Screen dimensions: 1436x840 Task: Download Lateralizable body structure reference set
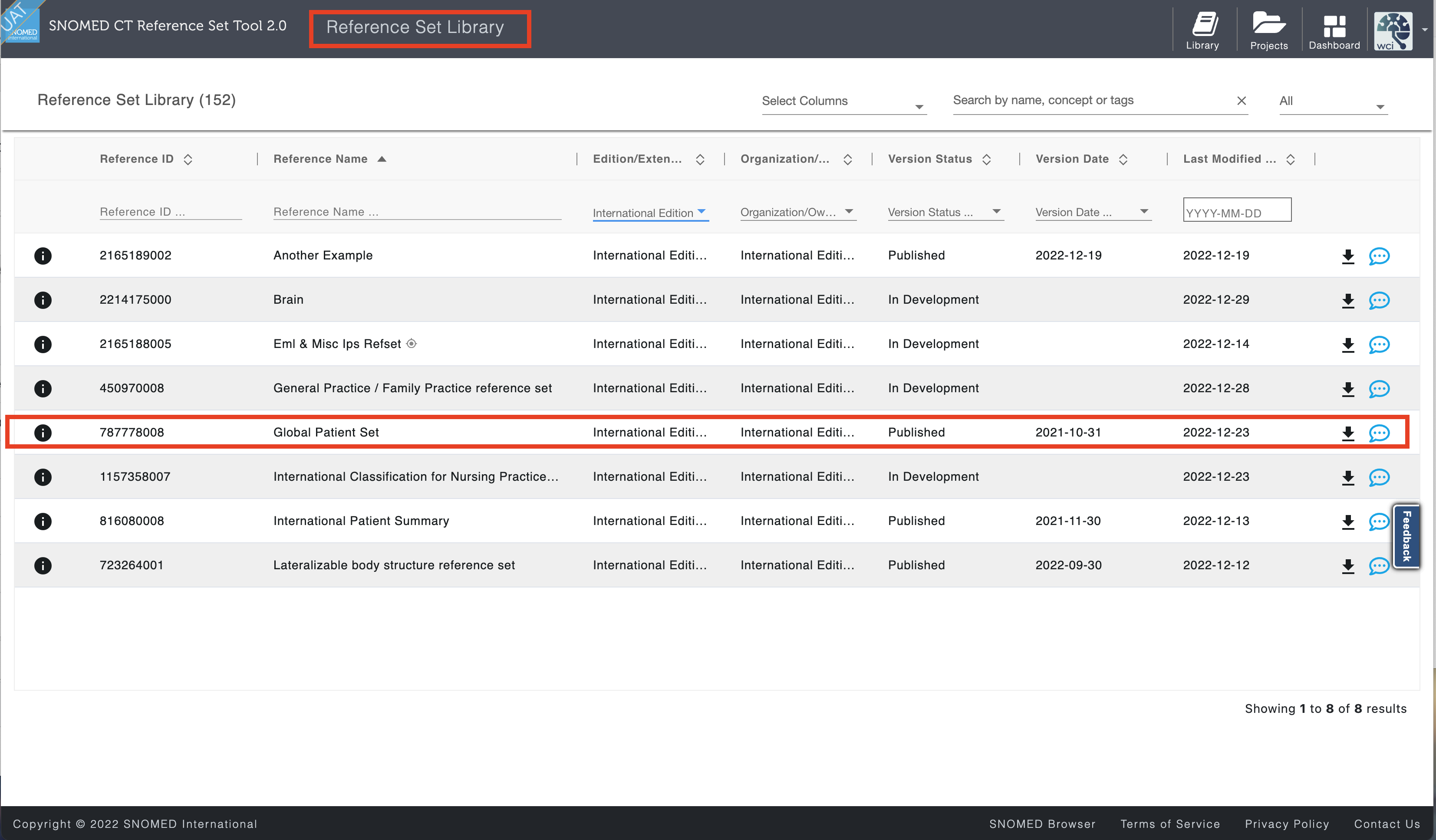[x=1348, y=566]
